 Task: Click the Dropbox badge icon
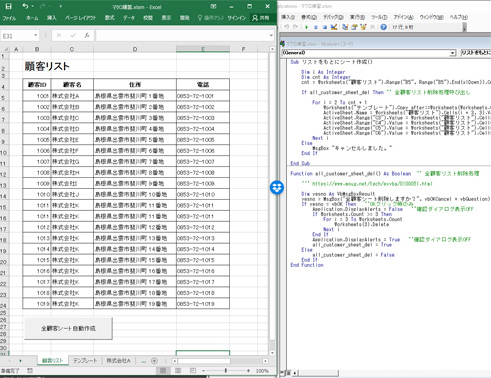(x=277, y=188)
